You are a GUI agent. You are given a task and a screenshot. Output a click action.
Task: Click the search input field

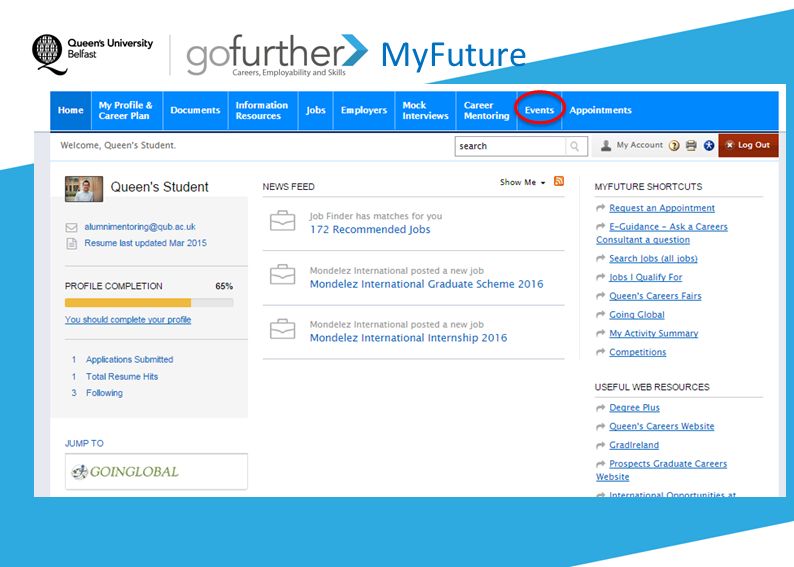coord(510,146)
